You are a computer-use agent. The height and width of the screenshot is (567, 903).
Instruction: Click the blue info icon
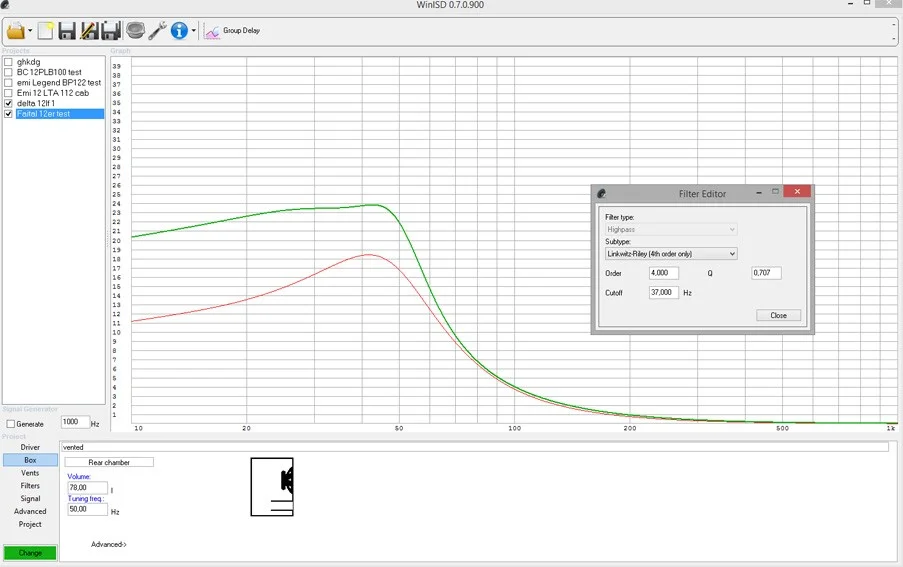point(180,31)
